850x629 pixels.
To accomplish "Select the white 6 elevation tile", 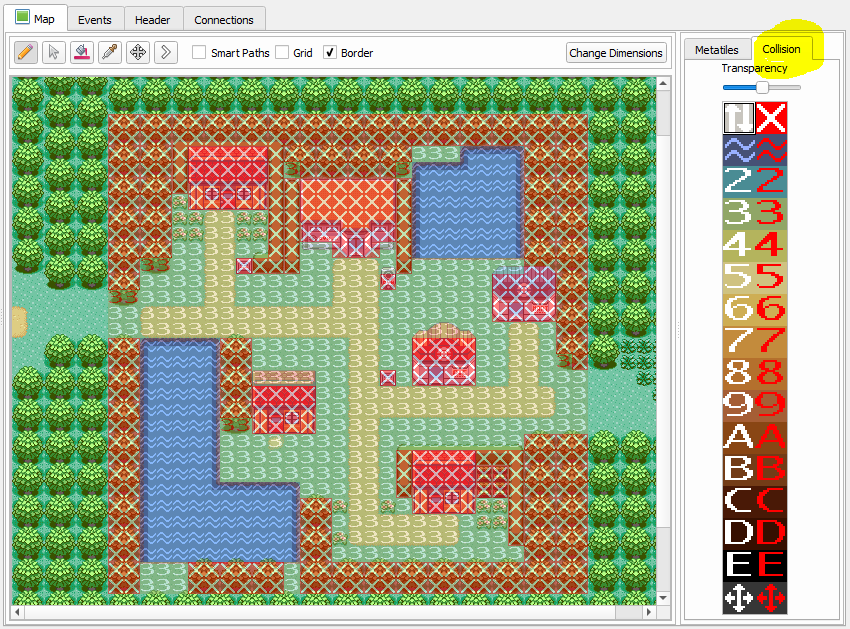I will (x=739, y=309).
